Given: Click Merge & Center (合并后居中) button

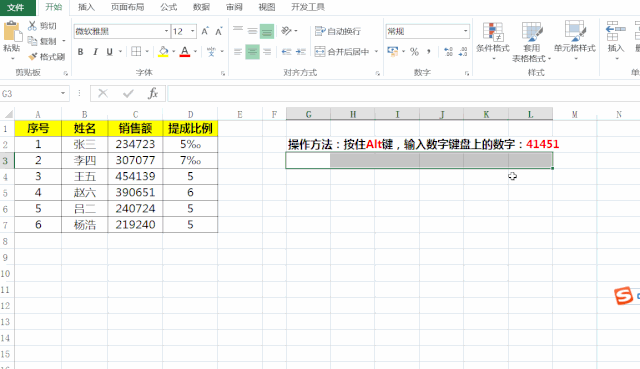Looking at the screenshot, I should (342, 51).
